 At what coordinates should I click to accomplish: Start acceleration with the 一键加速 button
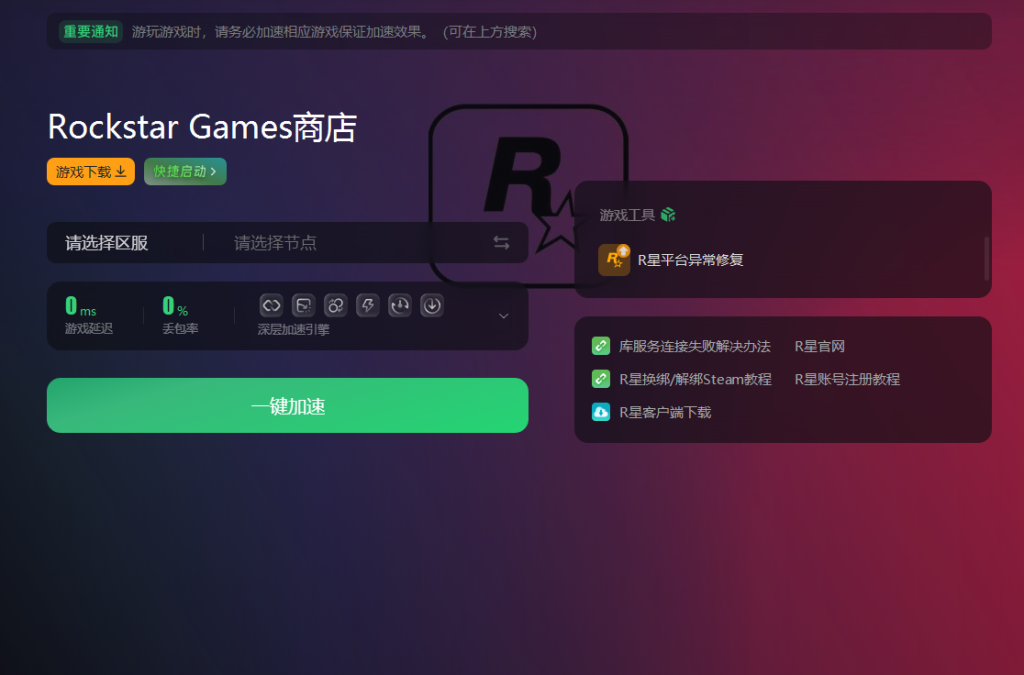287,405
